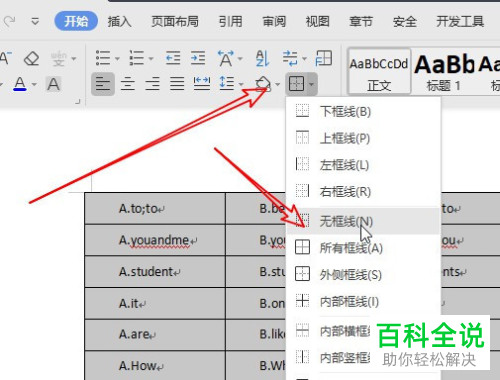The image size is (500, 380).
Task: Click the phonetic guide wén icon
Action: pyautogui.click(x=59, y=59)
